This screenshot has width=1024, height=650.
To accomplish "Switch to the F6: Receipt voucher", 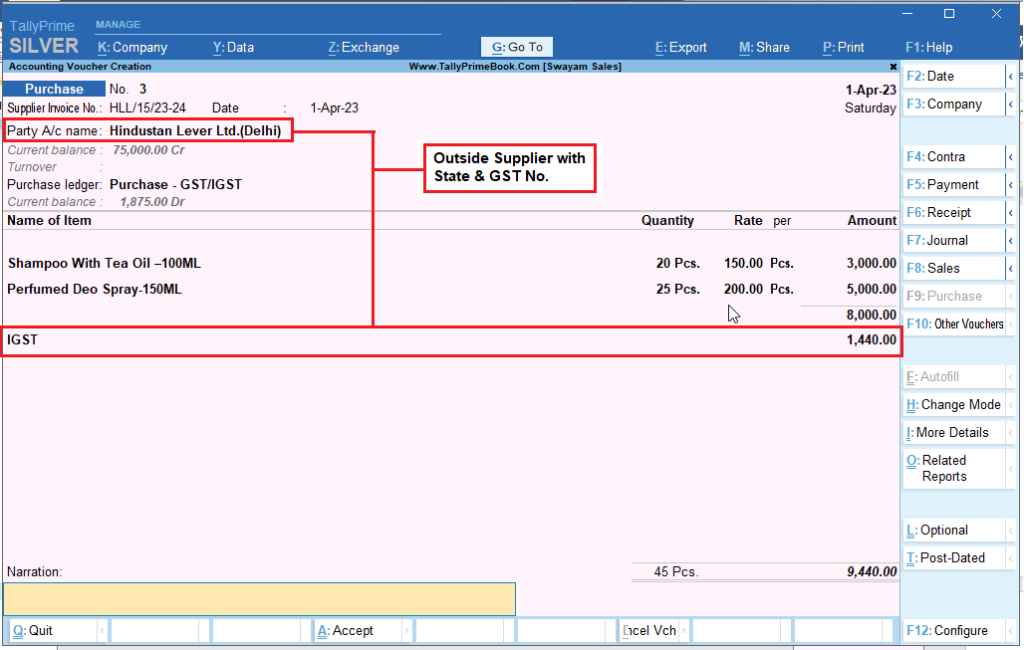I will click(953, 213).
